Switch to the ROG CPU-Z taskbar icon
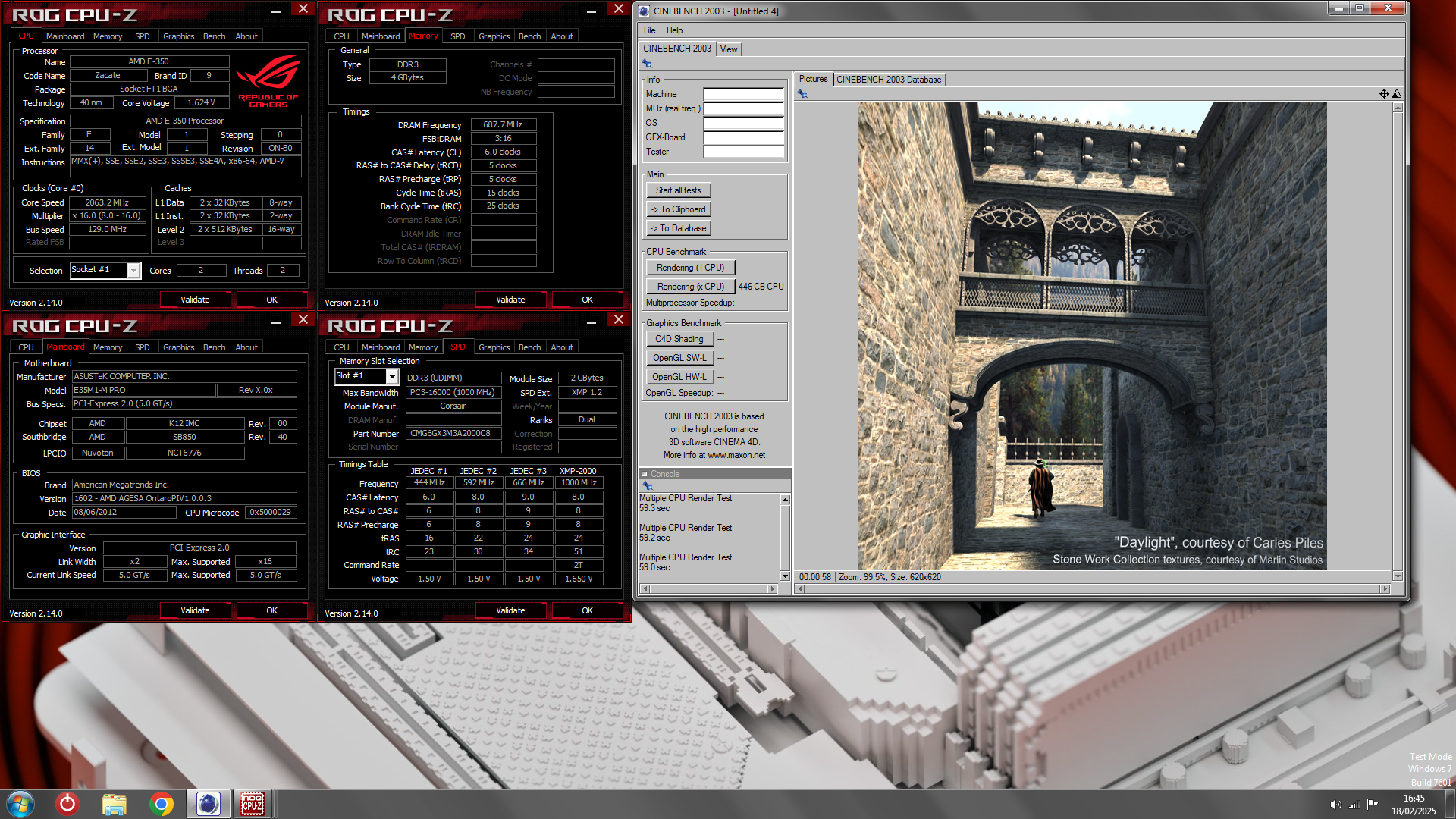This screenshot has width=1456, height=819. coord(253,804)
